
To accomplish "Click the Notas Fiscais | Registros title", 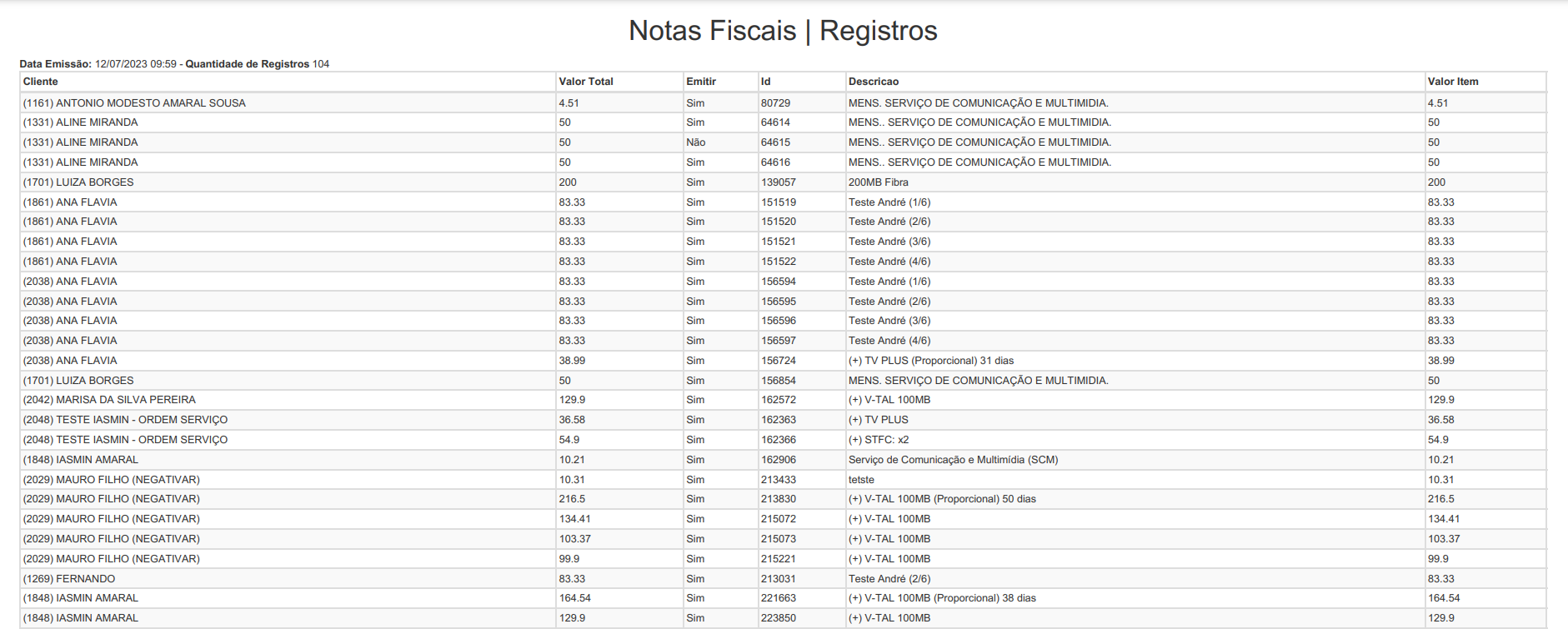I will coord(783,31).
